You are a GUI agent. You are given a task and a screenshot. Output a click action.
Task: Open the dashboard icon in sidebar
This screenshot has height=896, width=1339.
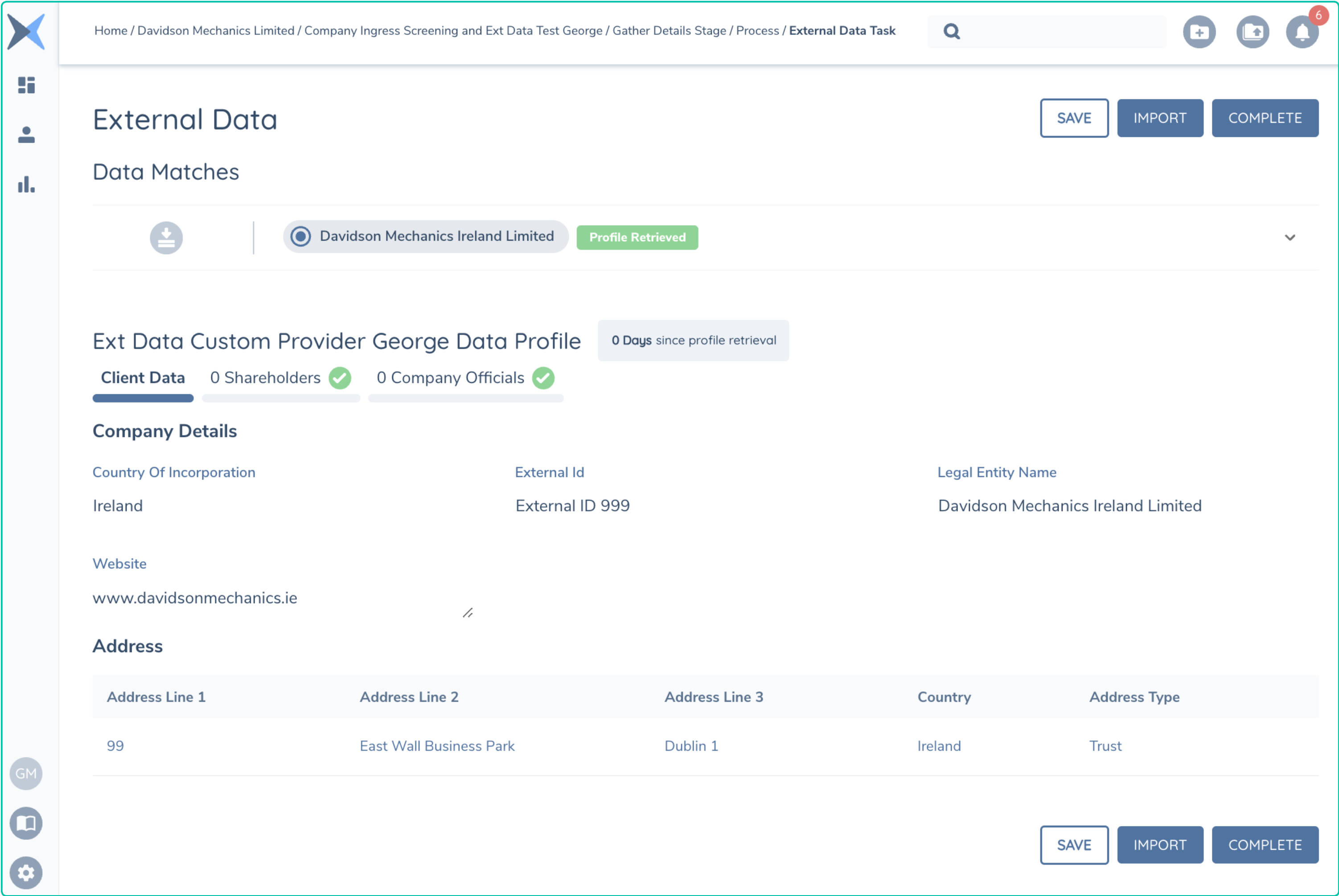point(26,85)
